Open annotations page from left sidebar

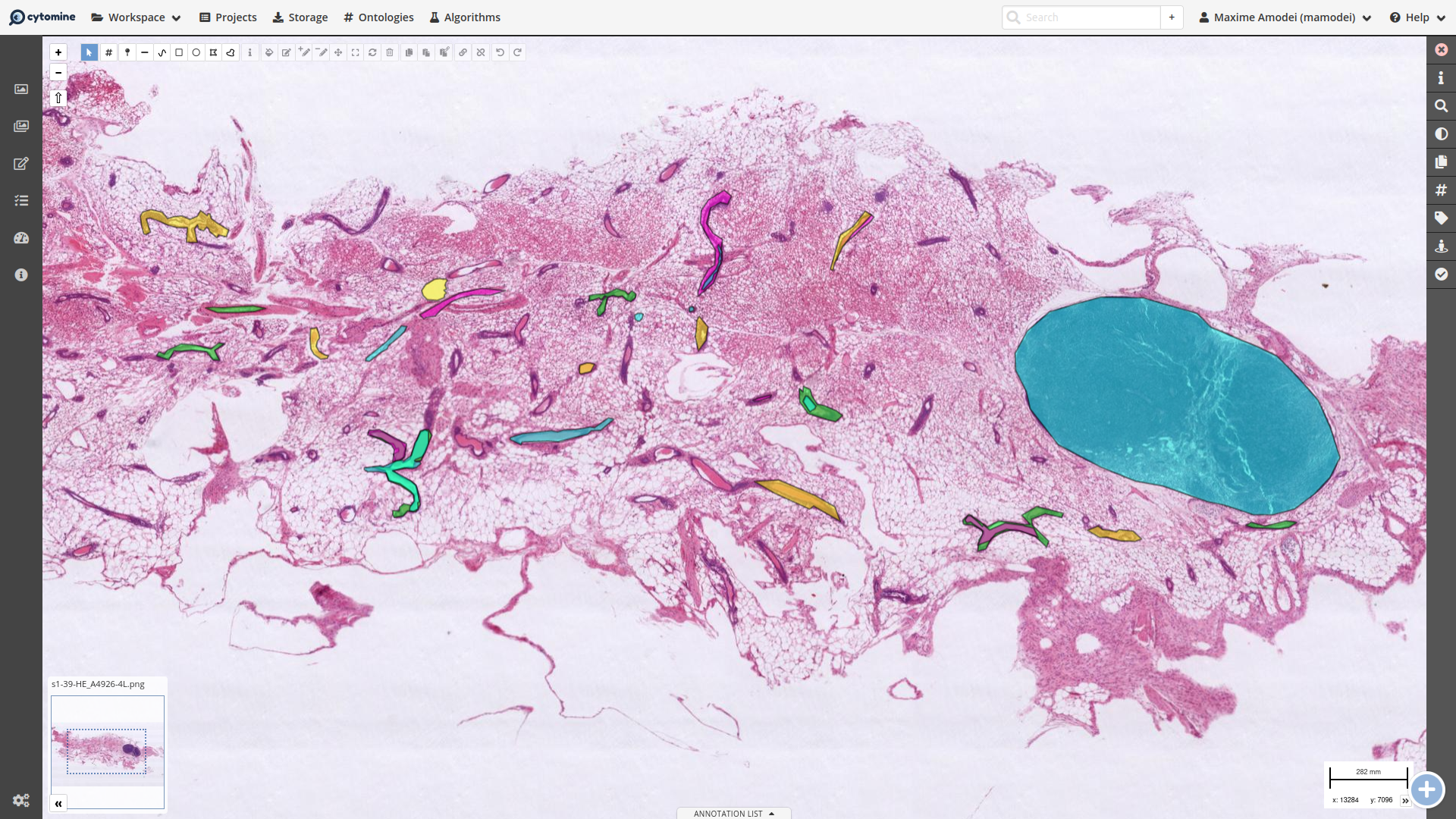pos(21,164)
